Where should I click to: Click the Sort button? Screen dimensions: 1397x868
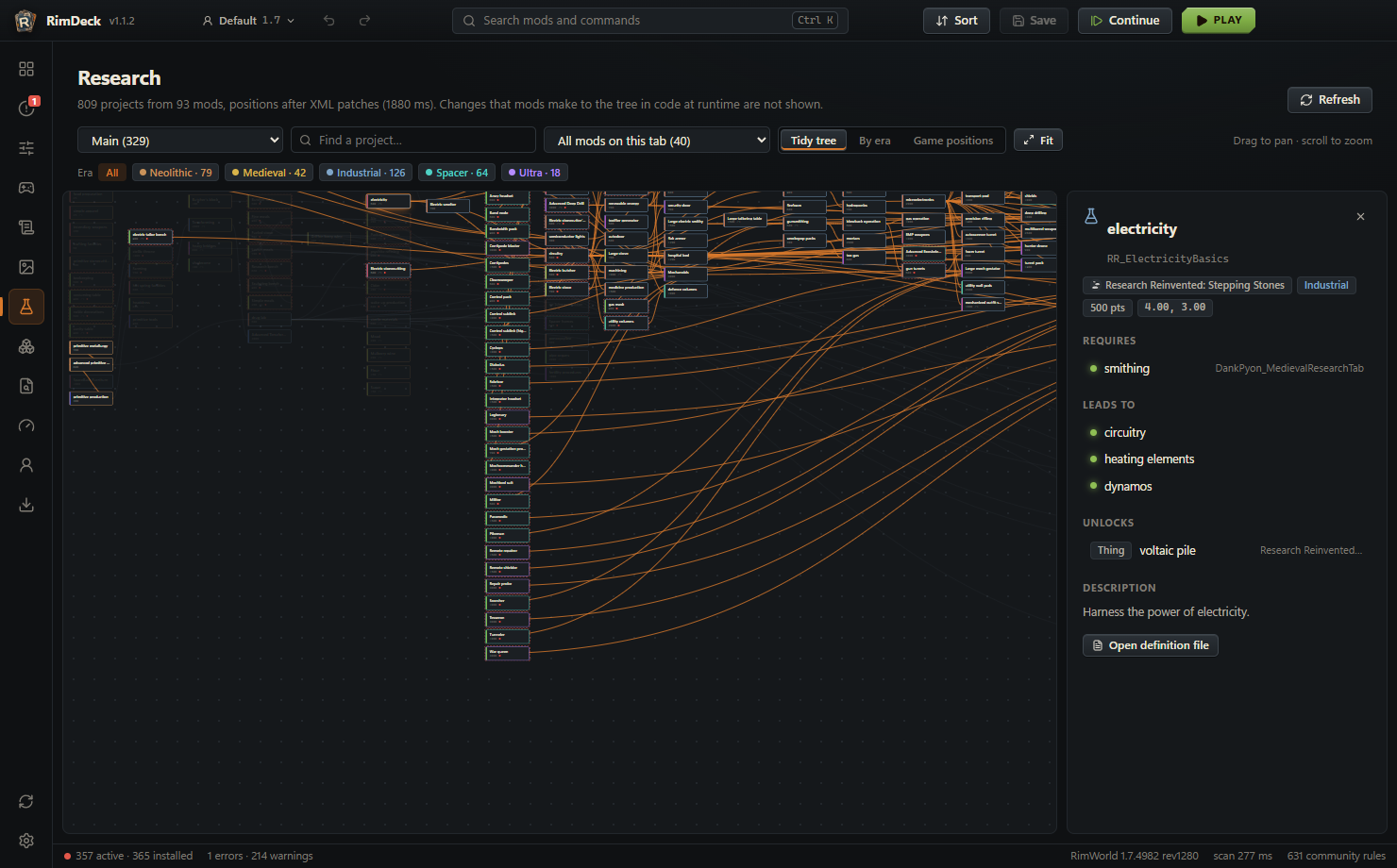[956, 21]
